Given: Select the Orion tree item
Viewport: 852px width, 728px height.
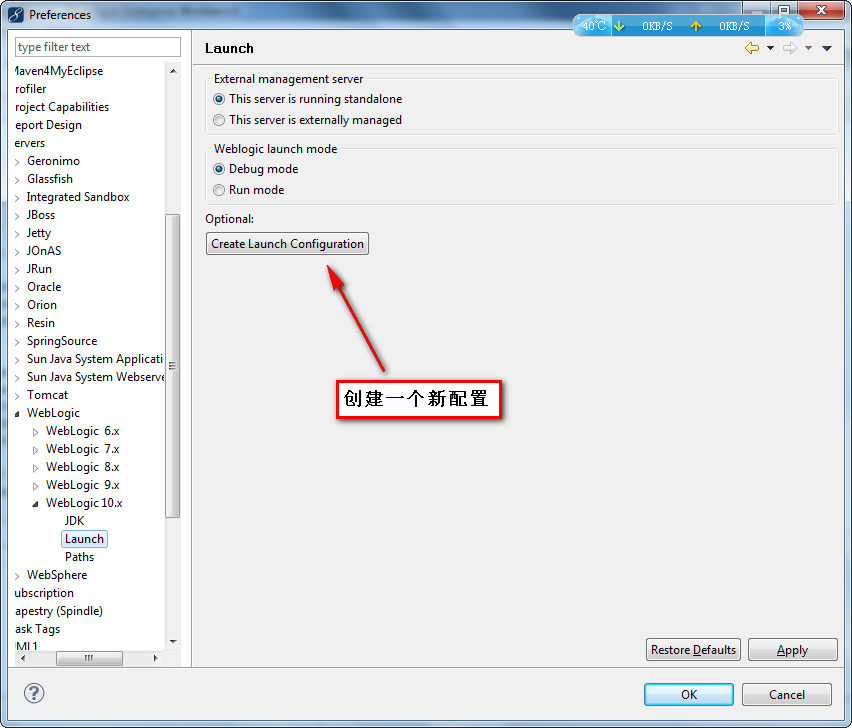Looking at the screenshot, I should 42,305.
